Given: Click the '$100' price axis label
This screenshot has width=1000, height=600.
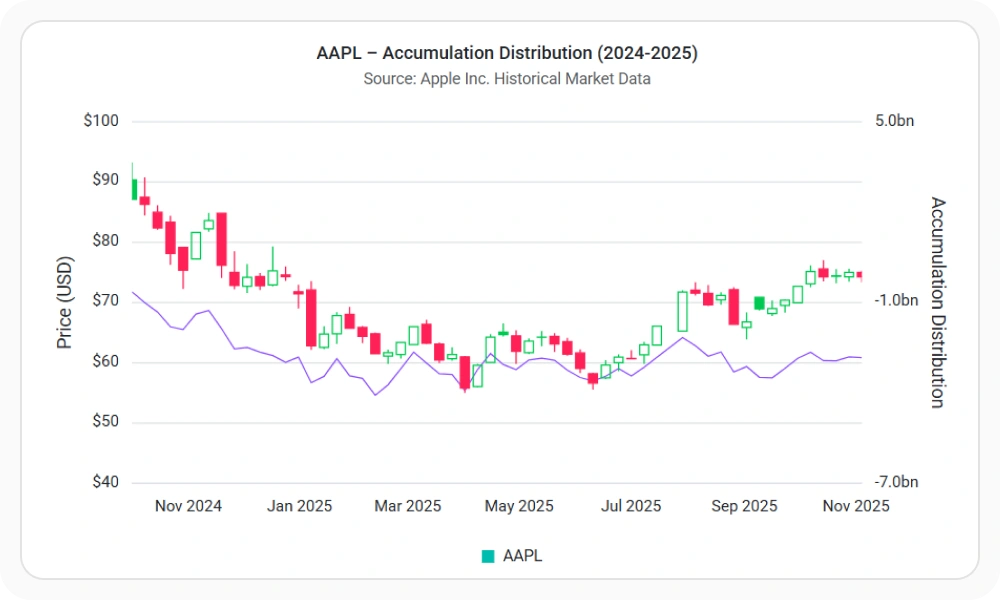Looking at the screenshot, I should (101, 121).
